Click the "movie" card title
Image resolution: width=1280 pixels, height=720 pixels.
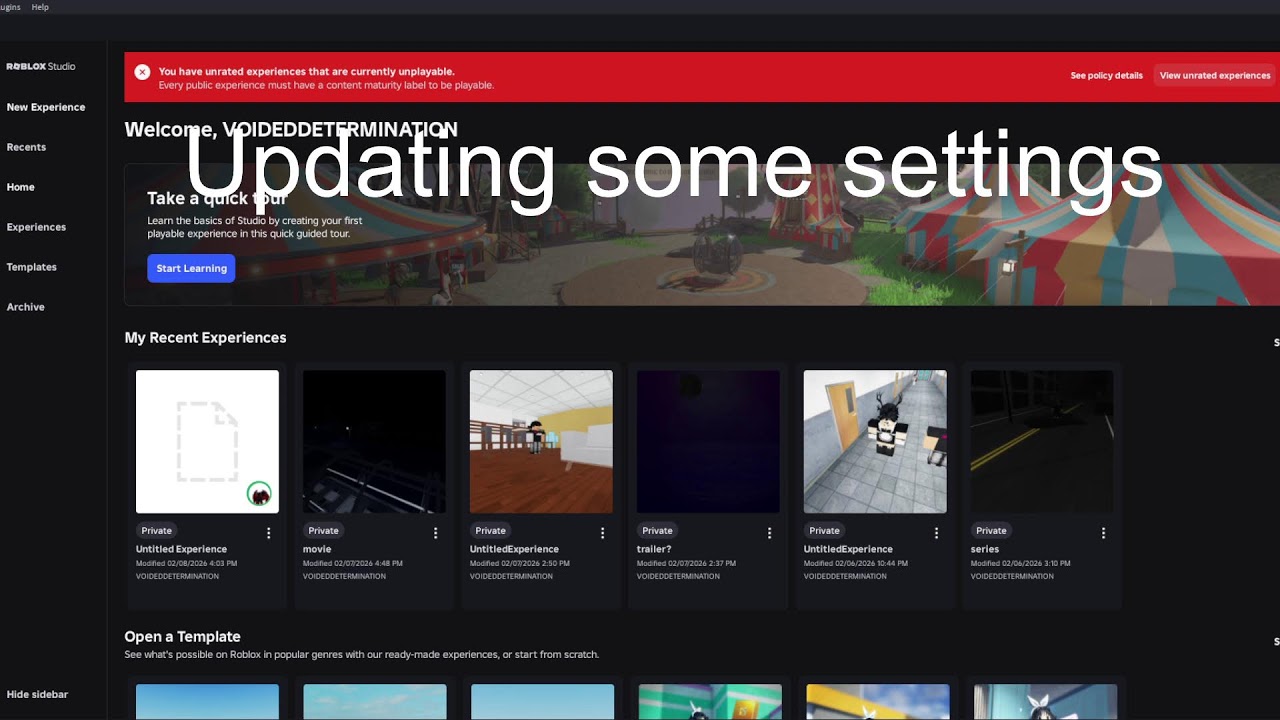(x=317, y=549)
